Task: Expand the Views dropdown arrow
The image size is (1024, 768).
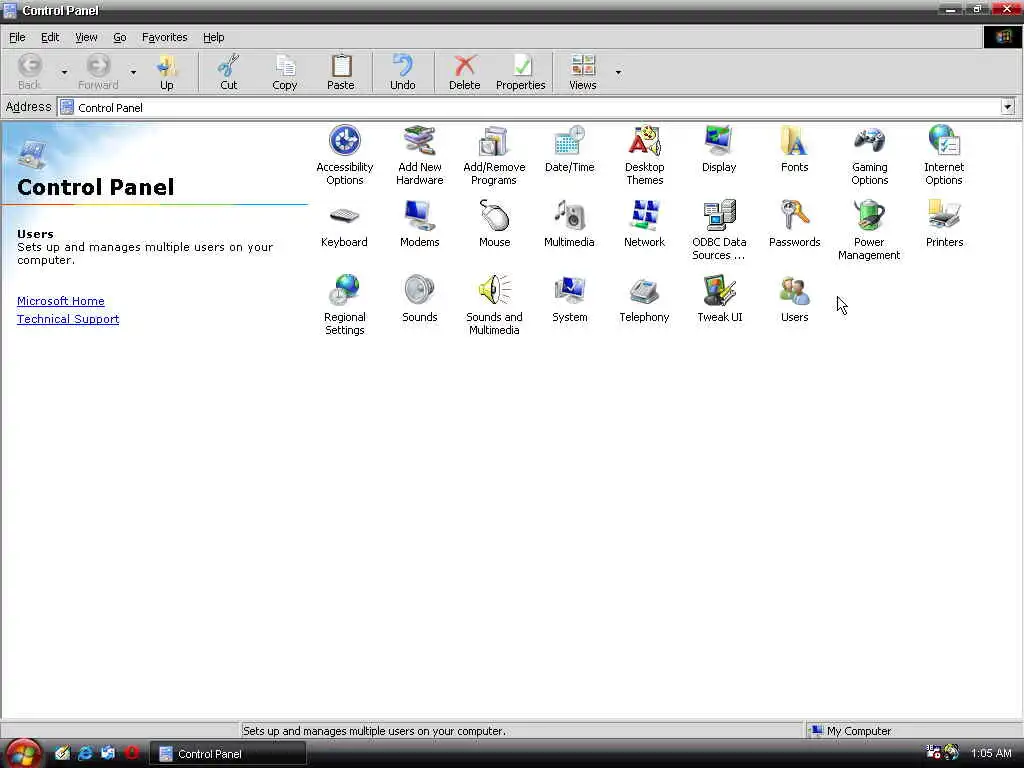Action: 618,72
